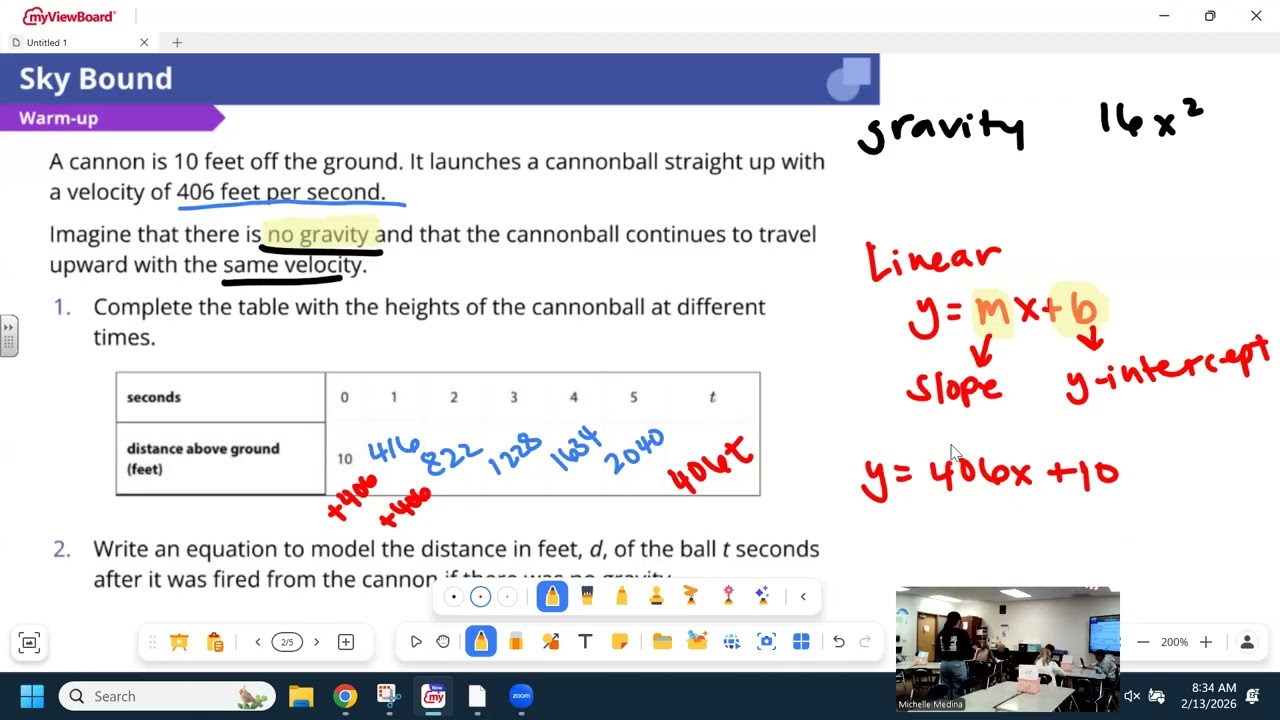Open the embedded web browser
1280x720 pixels.
731,642
